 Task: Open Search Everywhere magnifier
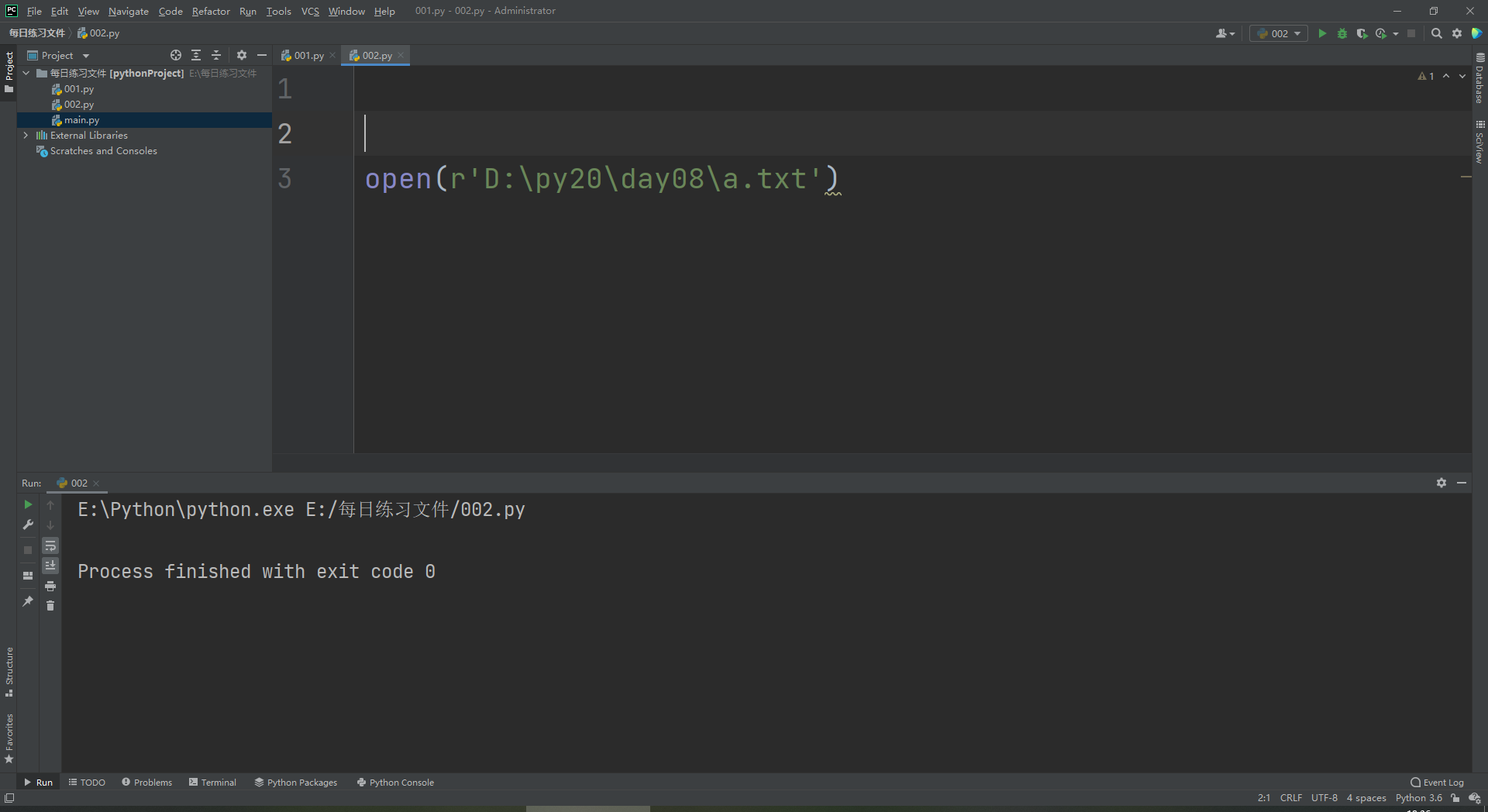(x=1437, y=33)
